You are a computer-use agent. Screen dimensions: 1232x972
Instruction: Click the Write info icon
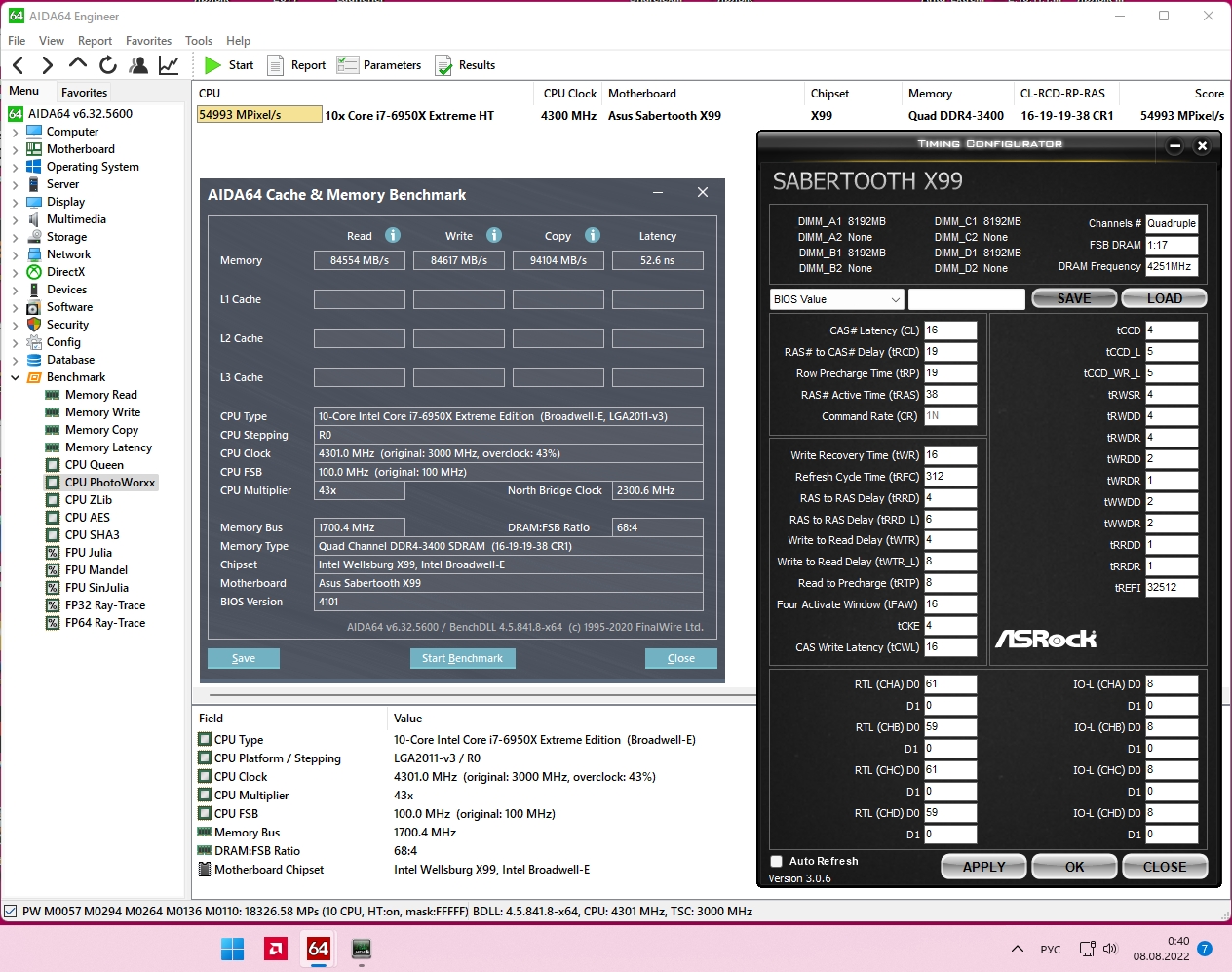pyautogui.click(x=494, y=235)
